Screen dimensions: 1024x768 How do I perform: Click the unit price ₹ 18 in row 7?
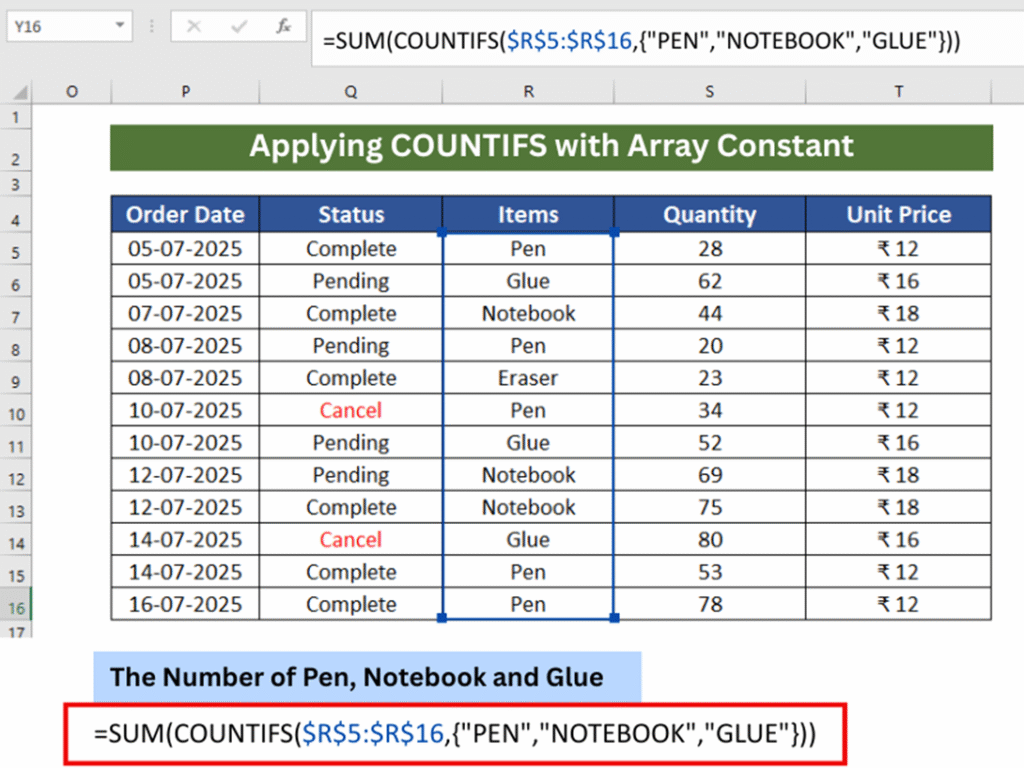coord(899,313)
